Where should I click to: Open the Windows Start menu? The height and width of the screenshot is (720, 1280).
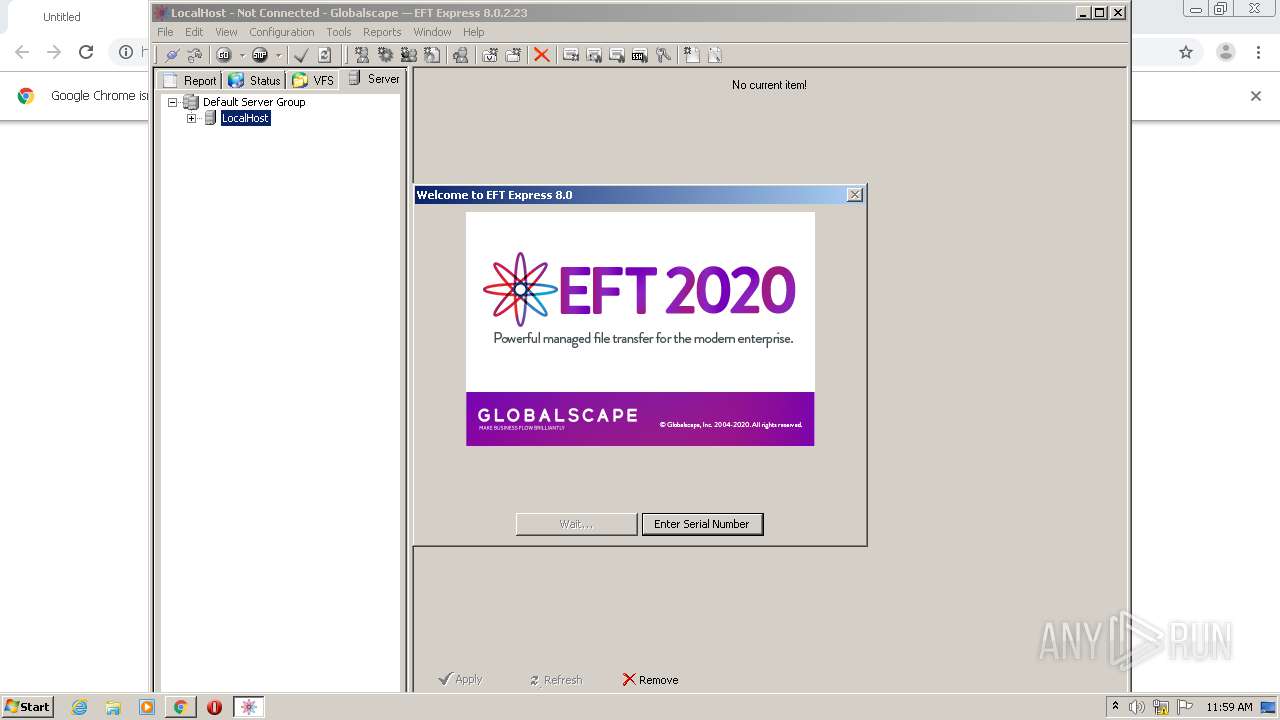tap(27, 707)
